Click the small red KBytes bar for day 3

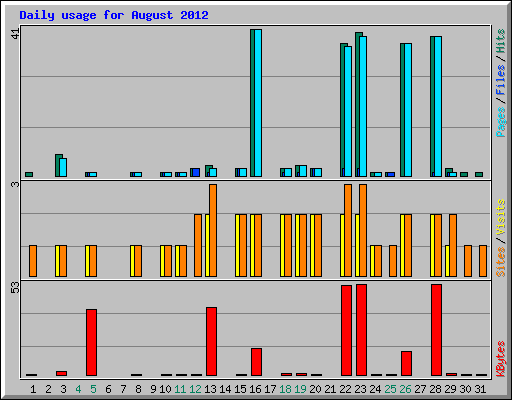click(x=61, y=373)
